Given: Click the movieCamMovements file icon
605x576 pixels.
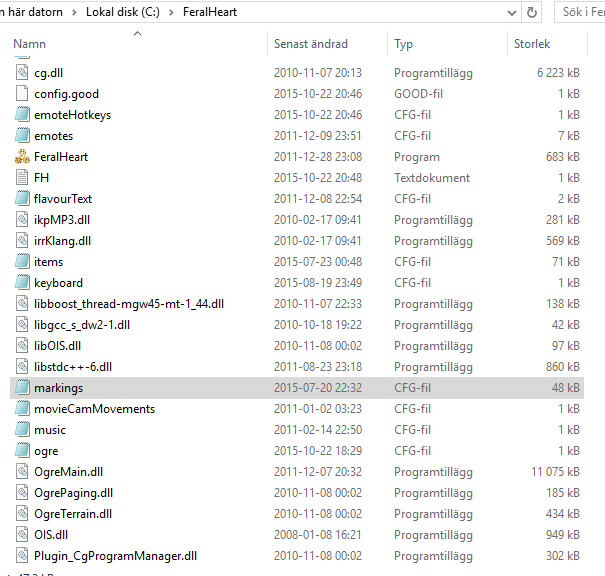Looking at the screenshot, I should (x=22, y=409).
